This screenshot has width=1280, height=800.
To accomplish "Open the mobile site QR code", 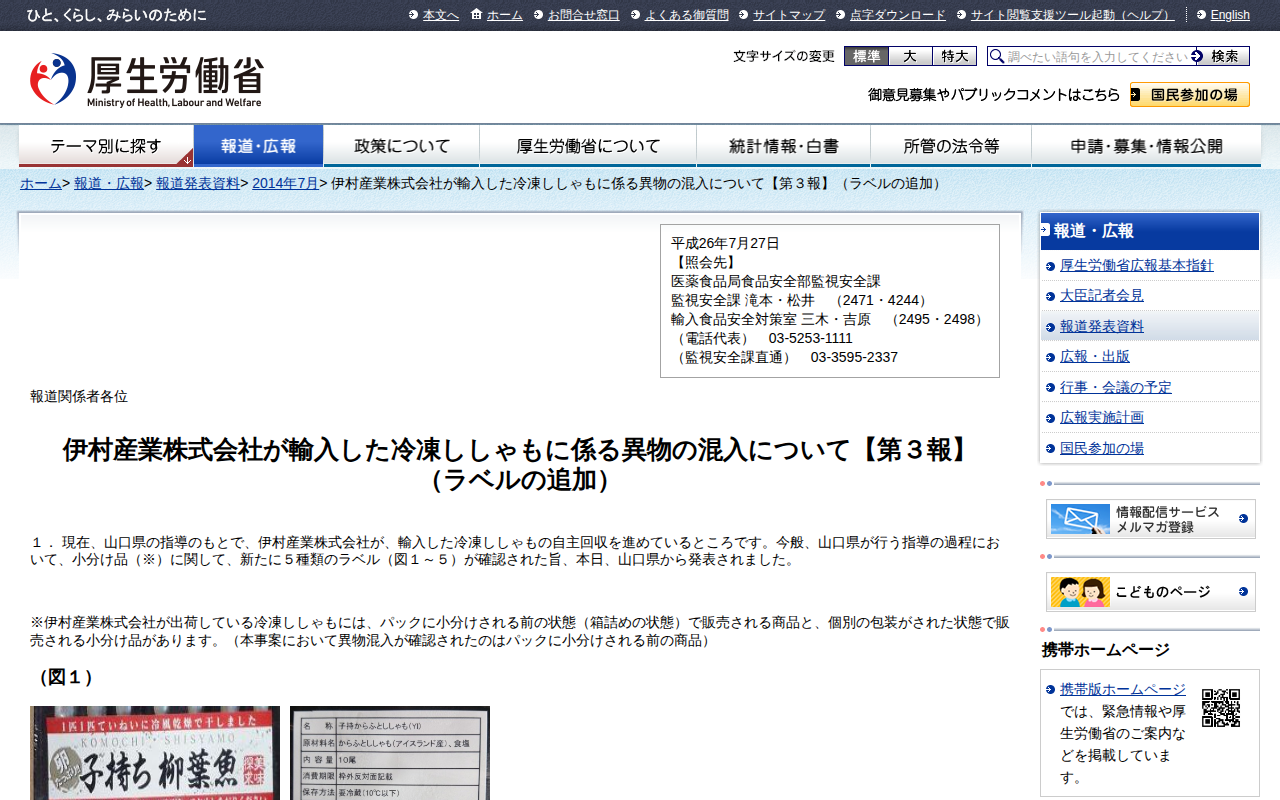I will click(1221, 708).
